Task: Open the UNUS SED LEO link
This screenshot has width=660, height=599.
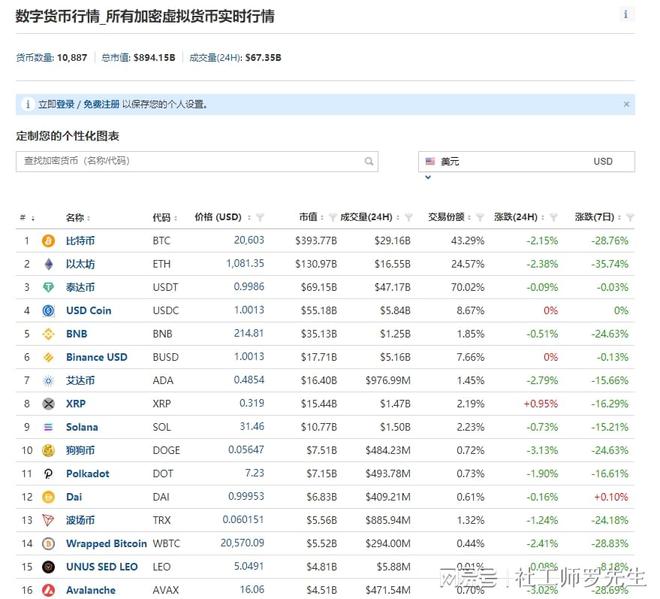Action: point(102,567)
